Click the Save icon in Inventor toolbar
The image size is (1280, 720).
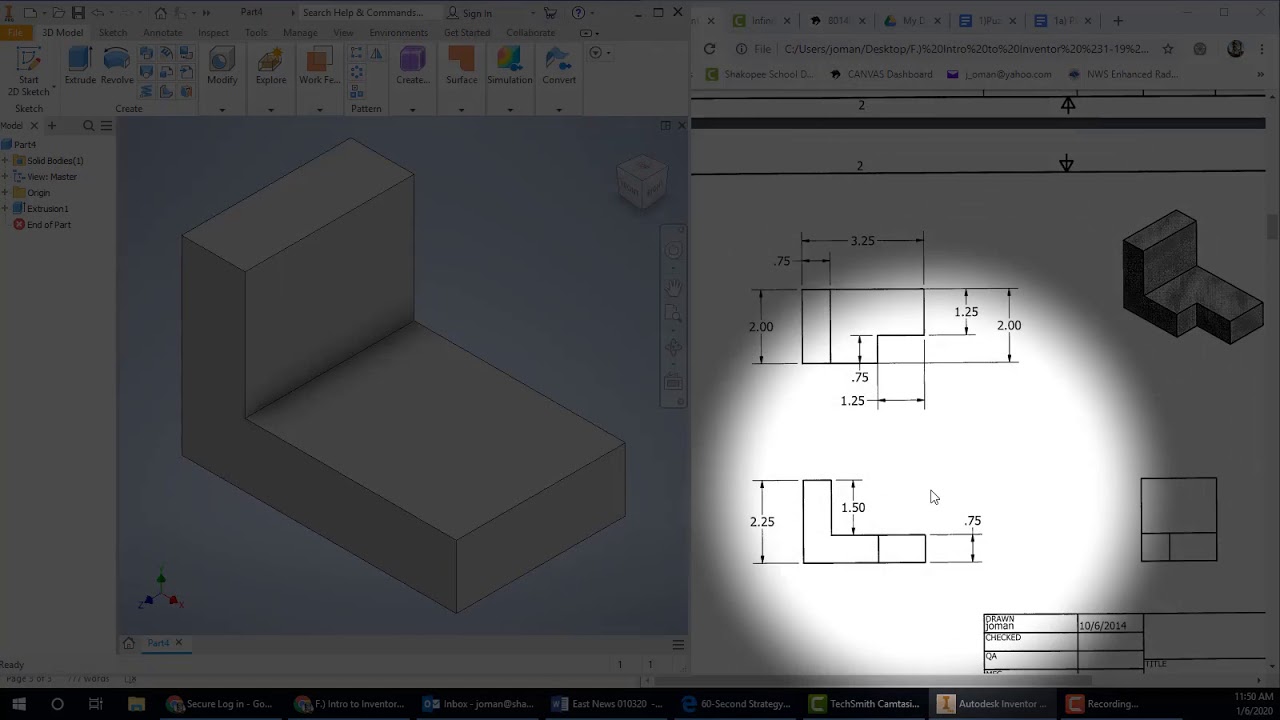(79, 13)
